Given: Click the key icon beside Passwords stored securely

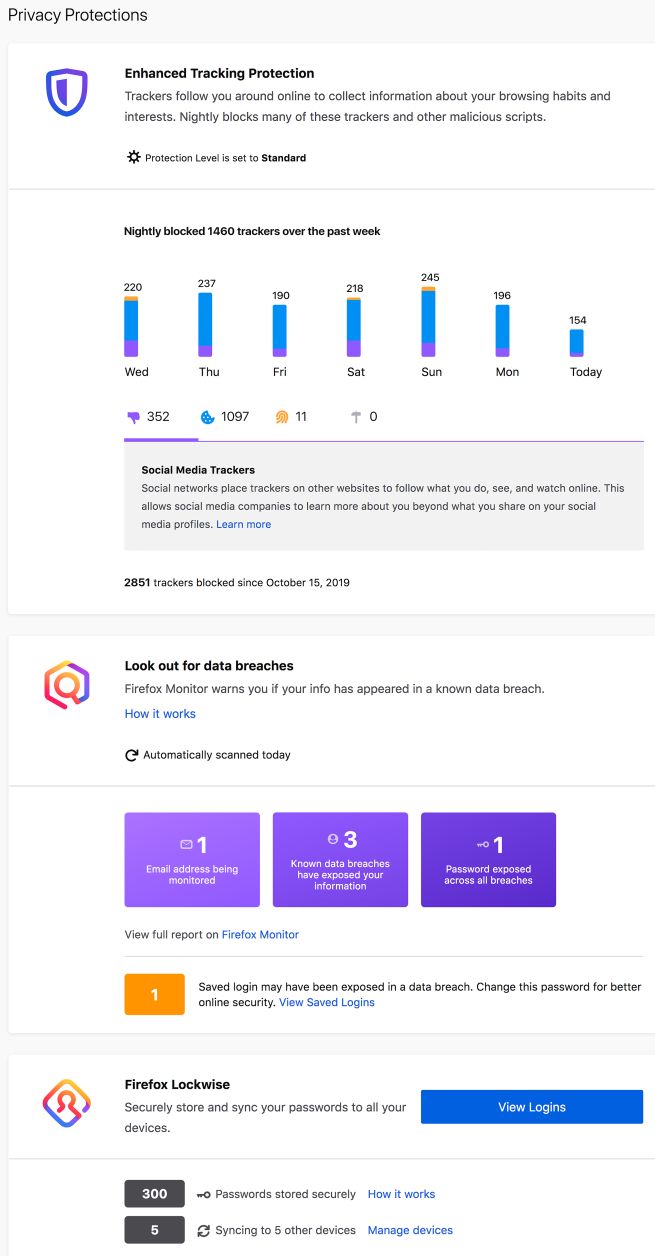Looking at the screenshot, I should (x=204, y=1194).
